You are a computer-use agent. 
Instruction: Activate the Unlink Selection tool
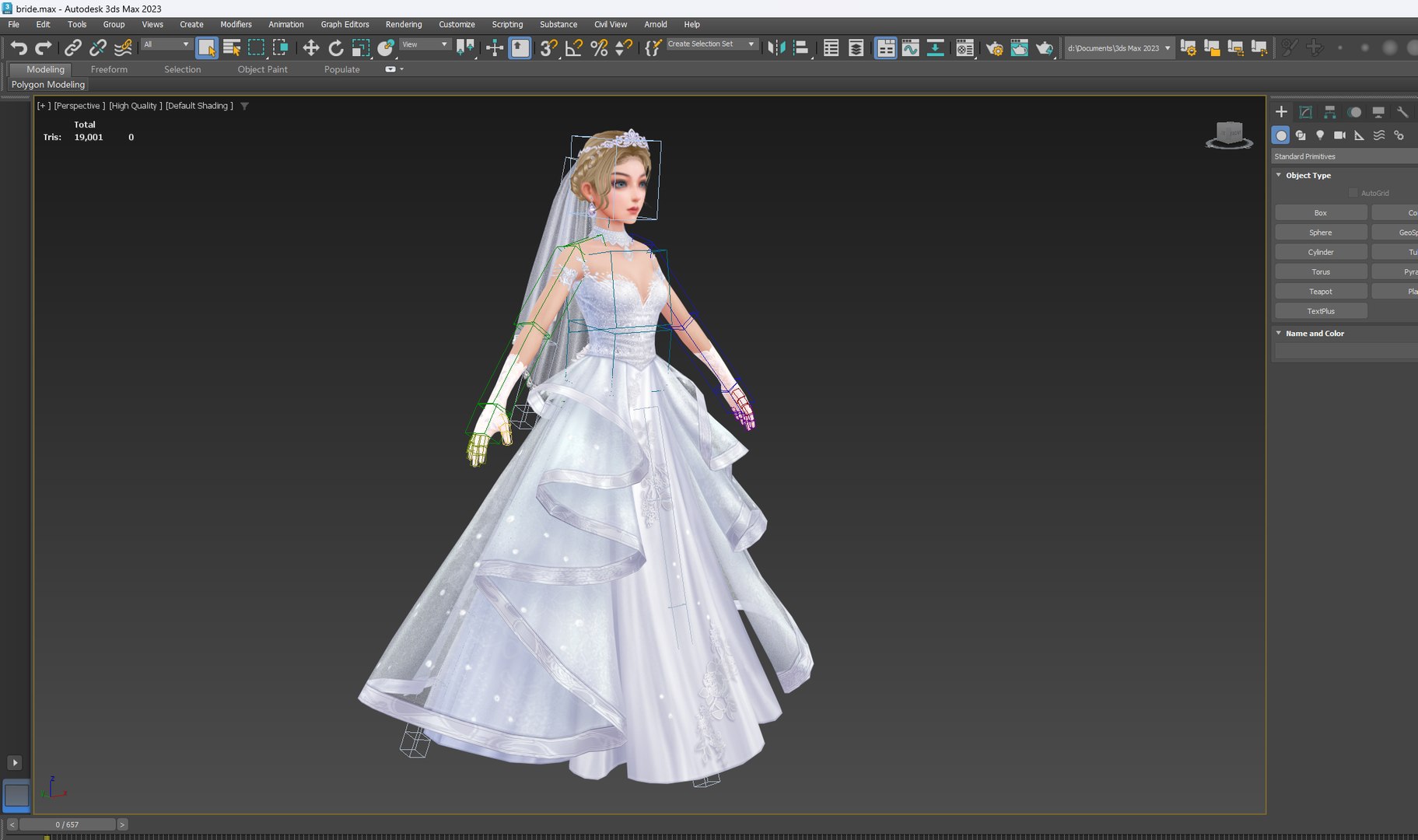click(x=97, y=48)
